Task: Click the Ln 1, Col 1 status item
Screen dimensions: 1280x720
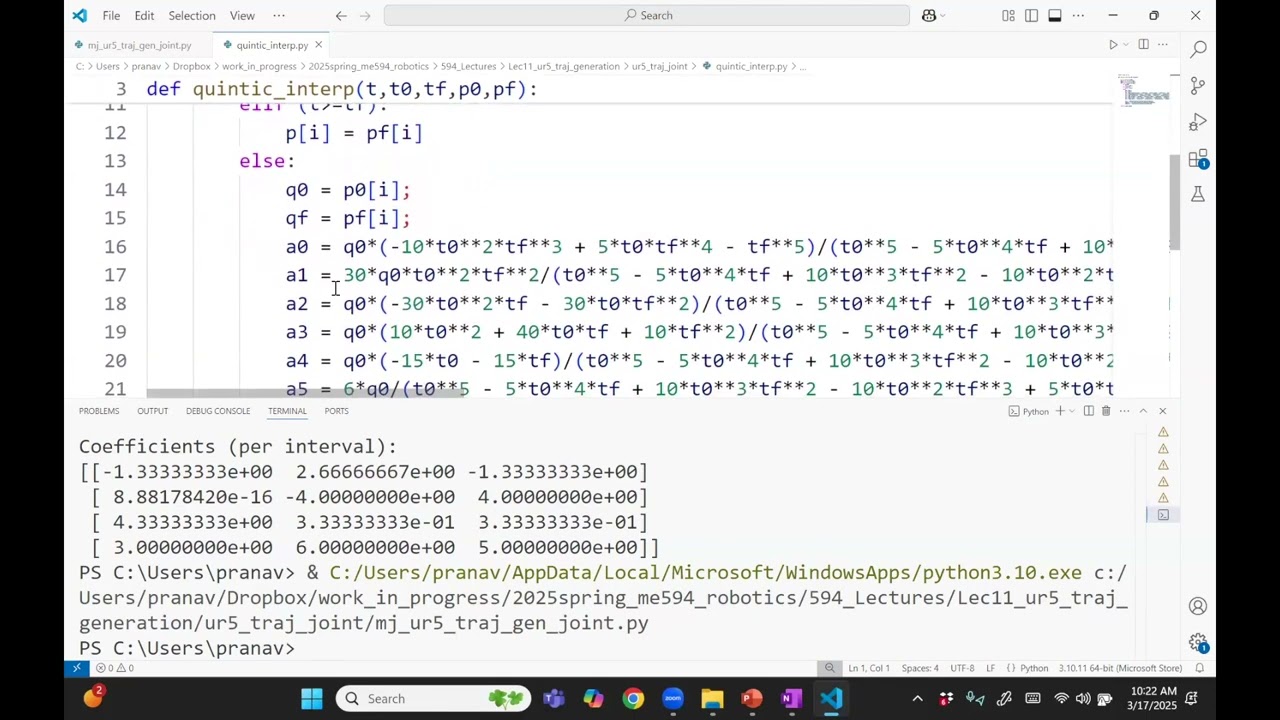Action: pyautogui.click(x=869, y=668)
